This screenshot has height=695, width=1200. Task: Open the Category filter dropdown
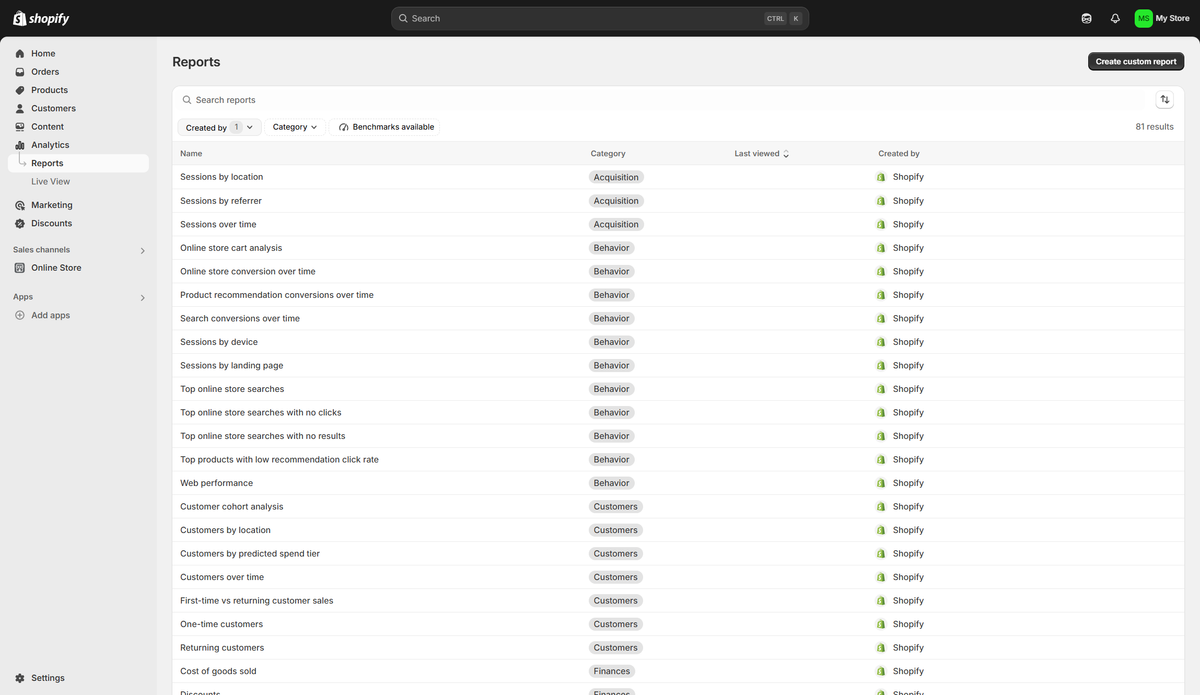(295, 127)
